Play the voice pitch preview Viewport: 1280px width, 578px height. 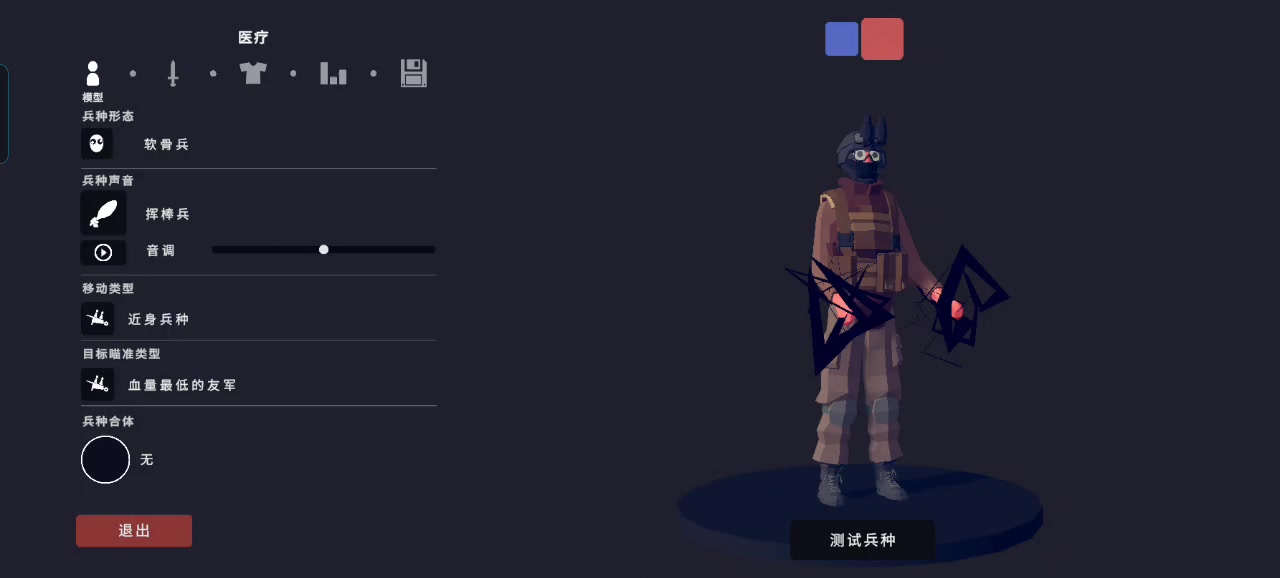(x=103, y=252)
